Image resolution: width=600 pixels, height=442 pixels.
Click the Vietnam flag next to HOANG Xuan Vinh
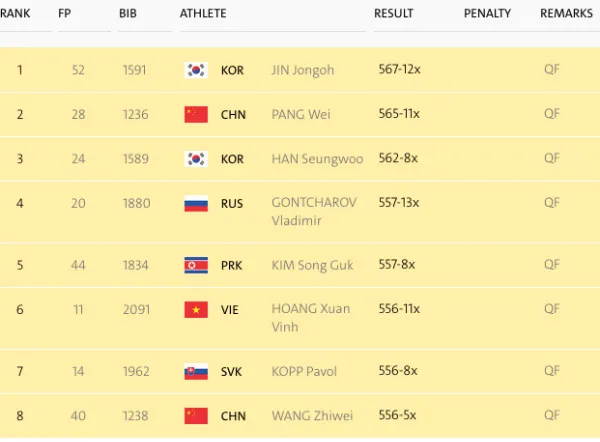click(x=195, y=310)
